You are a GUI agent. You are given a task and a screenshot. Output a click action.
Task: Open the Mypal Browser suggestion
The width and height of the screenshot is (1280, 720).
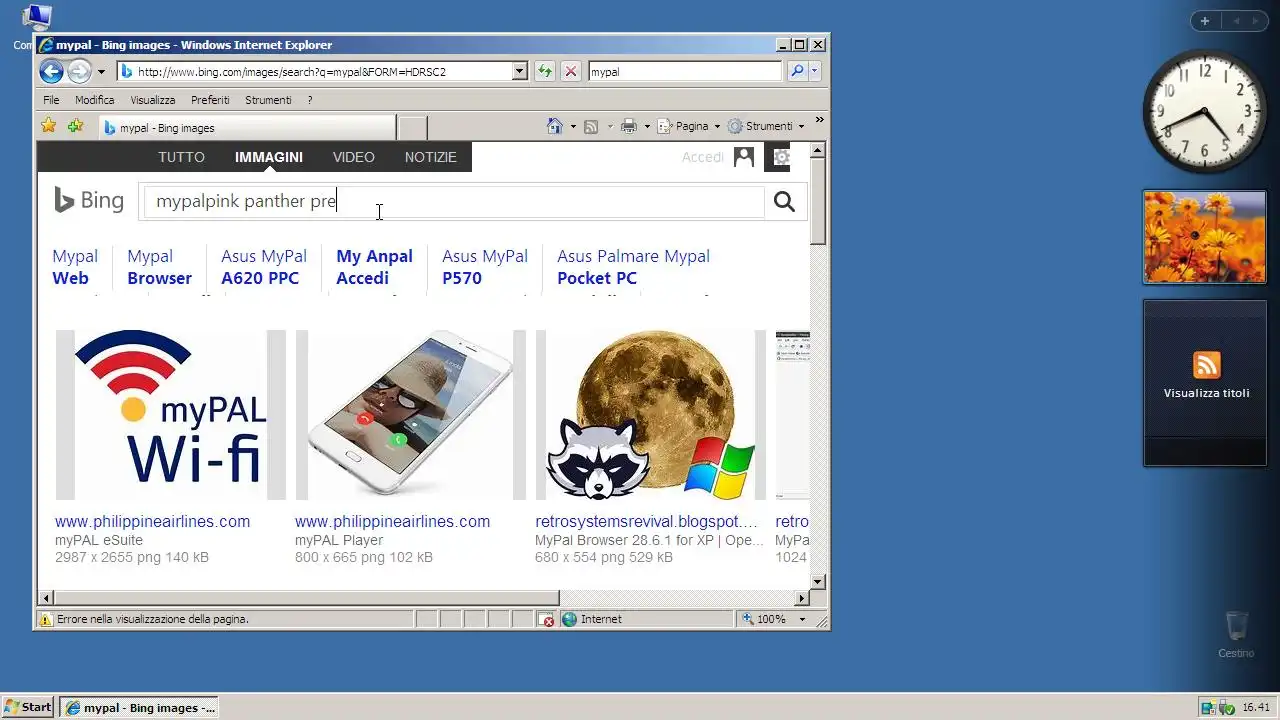pos(159,267)
